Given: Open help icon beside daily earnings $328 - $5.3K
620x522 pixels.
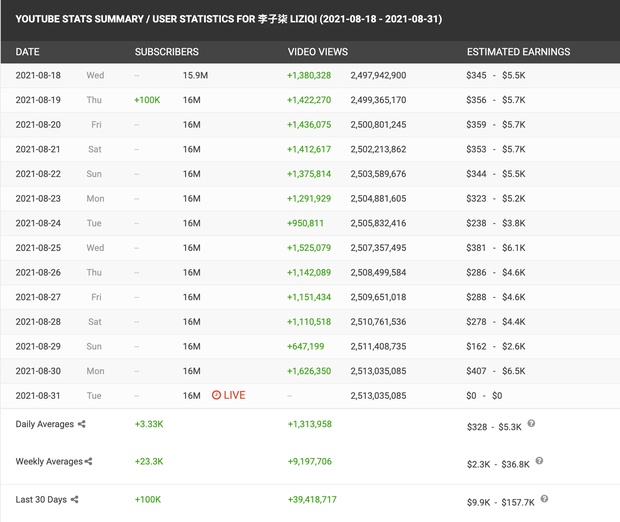Looking at the screenshot, I should (531, 423).
